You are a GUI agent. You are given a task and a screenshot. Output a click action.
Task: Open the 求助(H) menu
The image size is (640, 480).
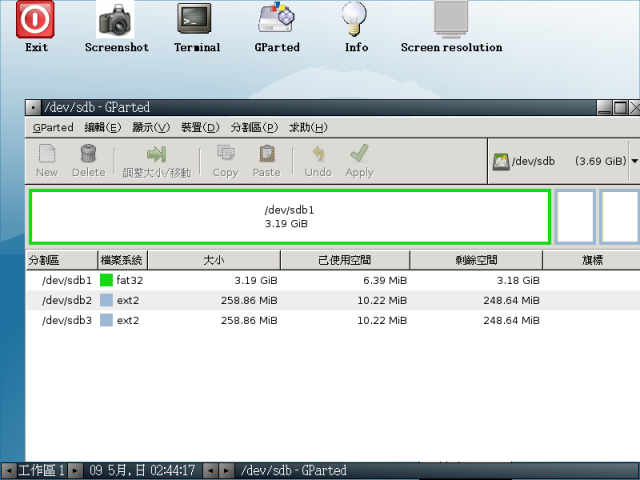(308, 127)
